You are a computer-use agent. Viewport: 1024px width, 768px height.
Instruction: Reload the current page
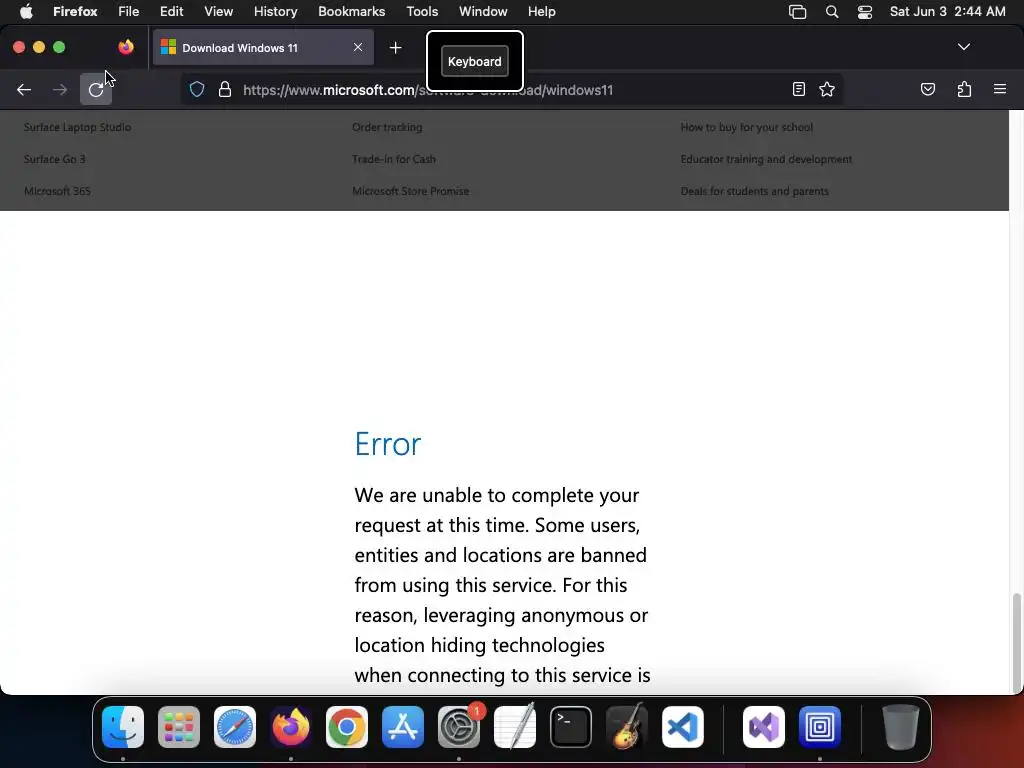[x=96, y=89]
